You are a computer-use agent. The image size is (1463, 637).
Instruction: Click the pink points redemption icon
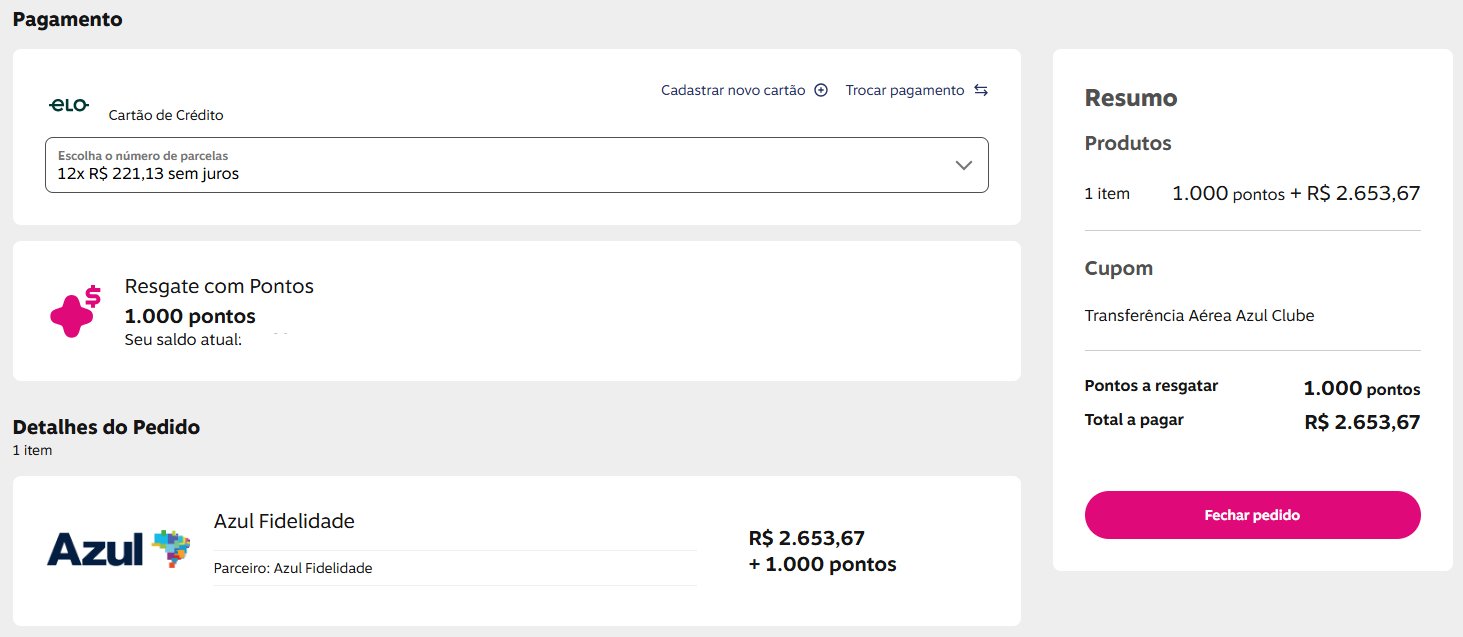pyautogui.click(x=76, y=311)
